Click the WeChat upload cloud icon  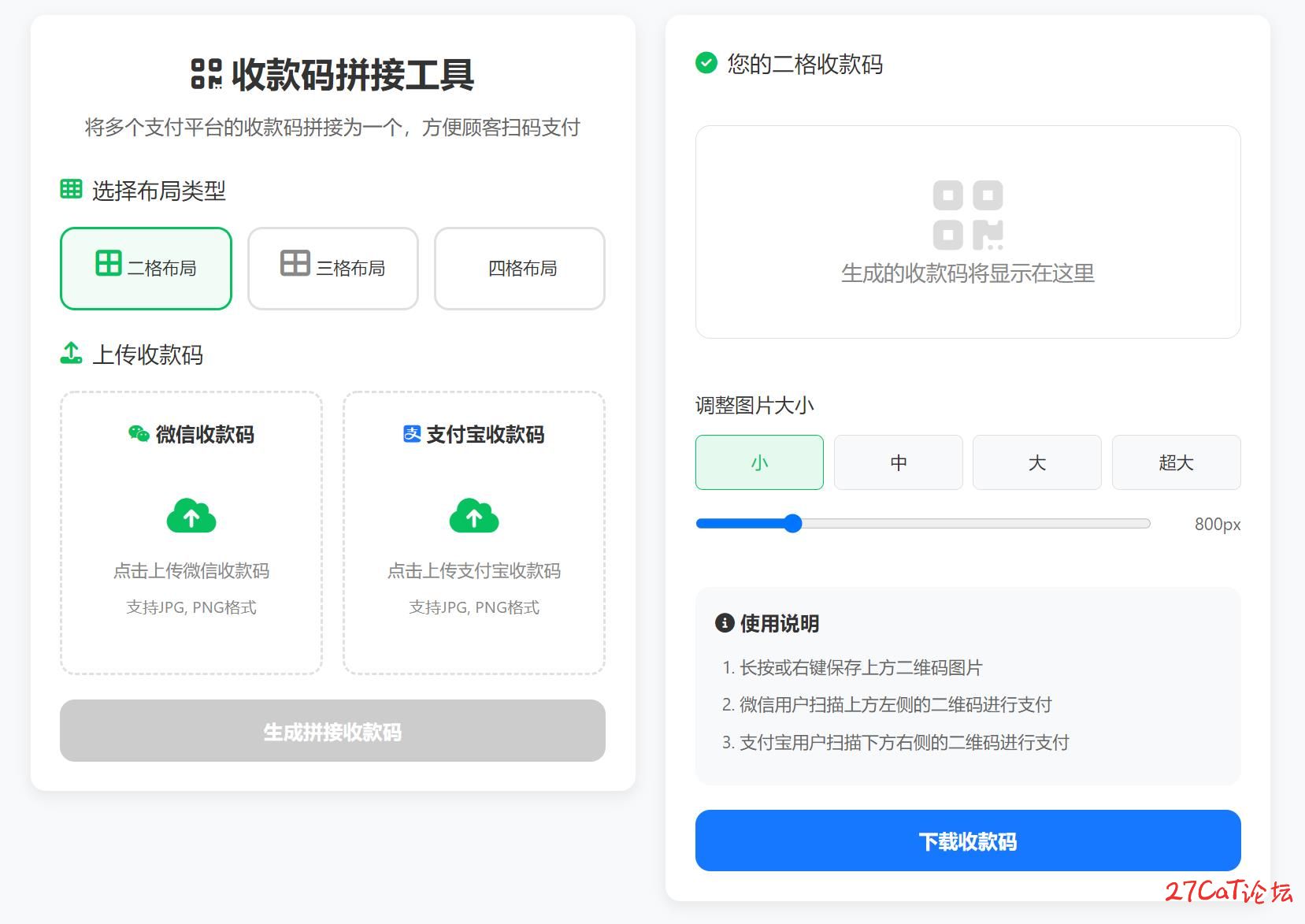[x=191, y=516]
